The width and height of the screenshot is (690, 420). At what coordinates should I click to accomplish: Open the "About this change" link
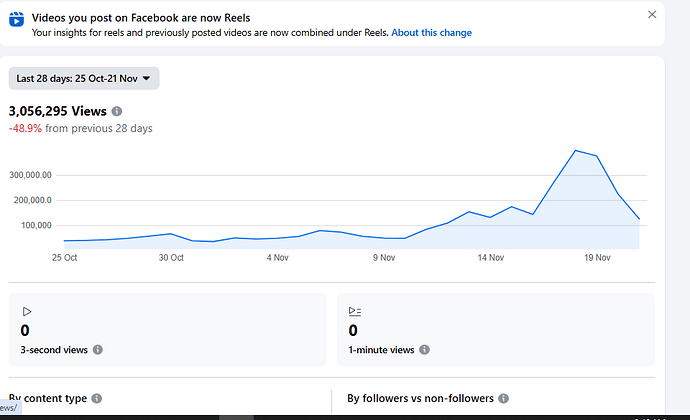[x=431, y=33]
